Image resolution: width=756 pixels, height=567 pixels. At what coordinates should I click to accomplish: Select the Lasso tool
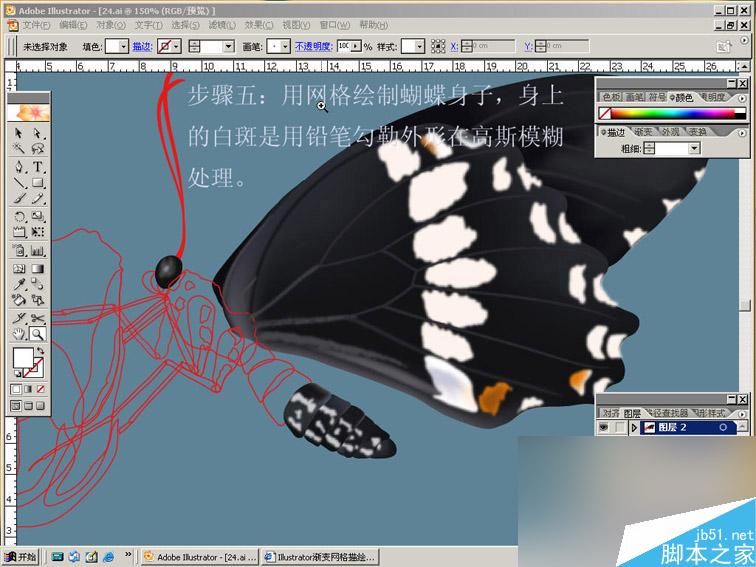(38, 148)
